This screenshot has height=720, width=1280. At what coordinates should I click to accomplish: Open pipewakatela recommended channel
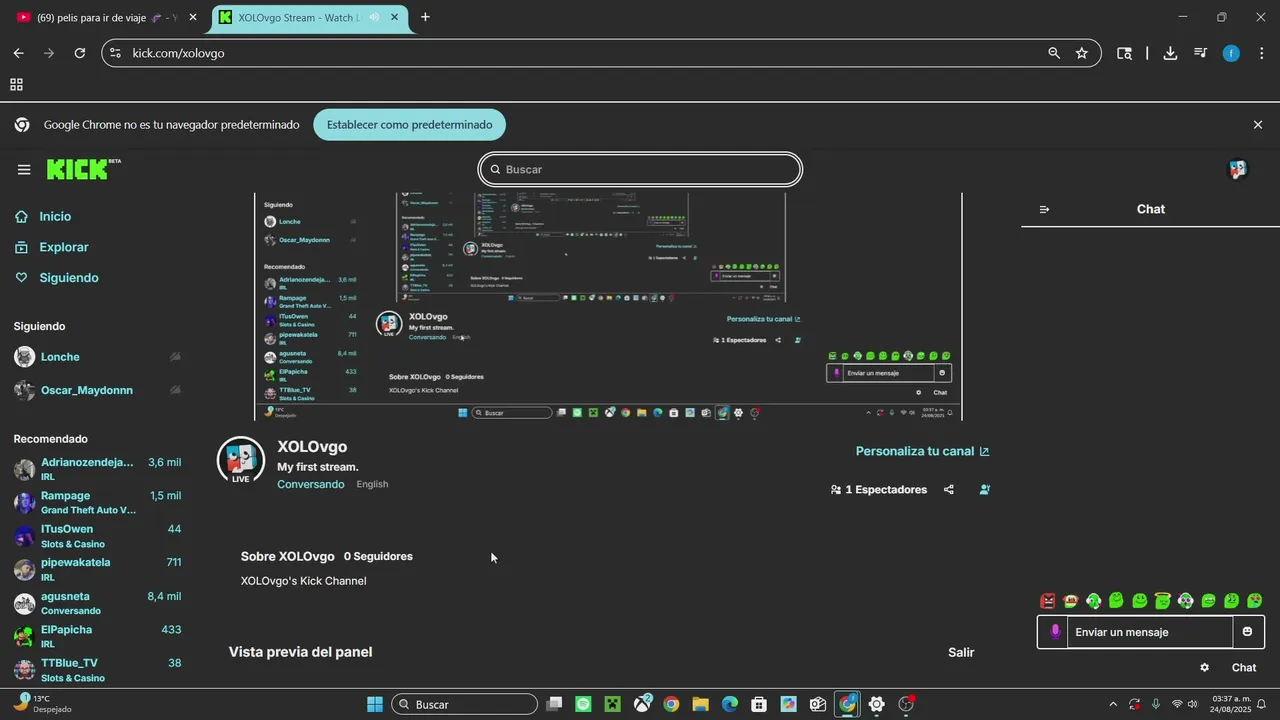click(97, 569)
